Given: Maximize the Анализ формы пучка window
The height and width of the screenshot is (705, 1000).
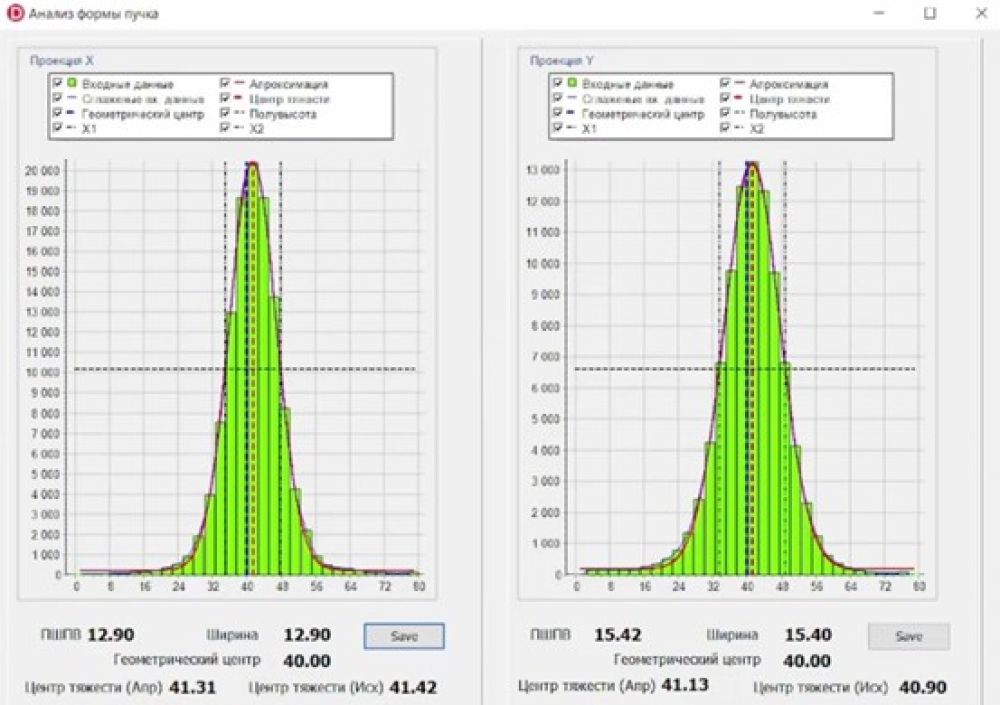Looking at the screenshot, I should tap(930, 14).
